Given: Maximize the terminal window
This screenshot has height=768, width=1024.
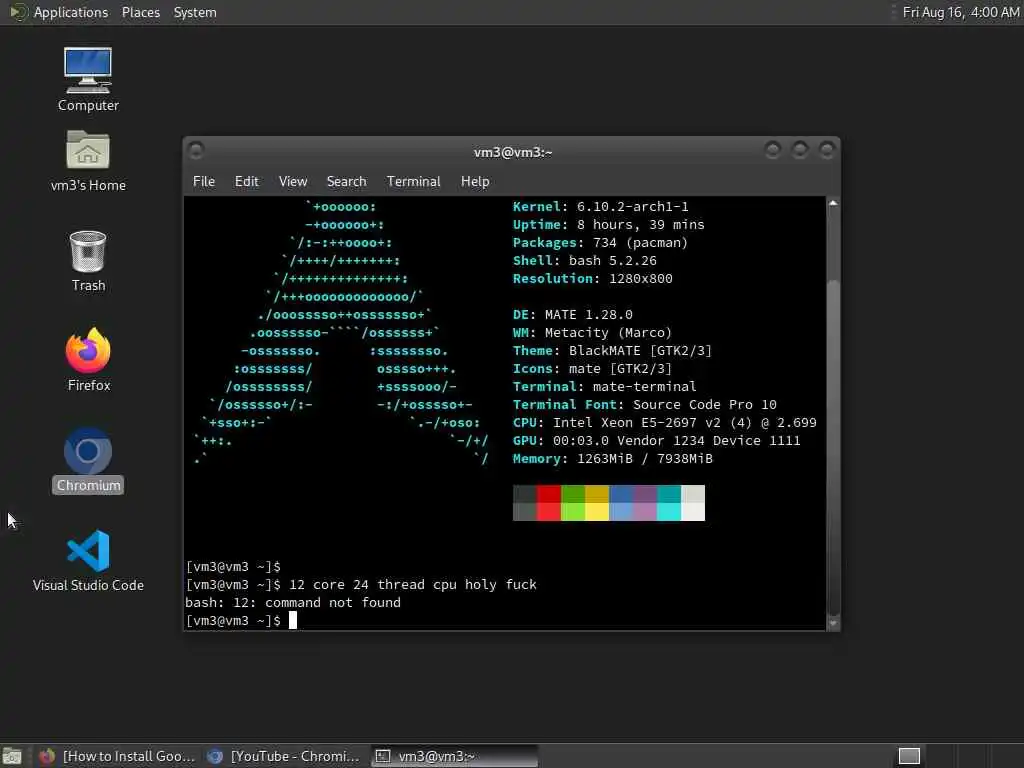Looking at the screenshot, I should tap(800, 151).
